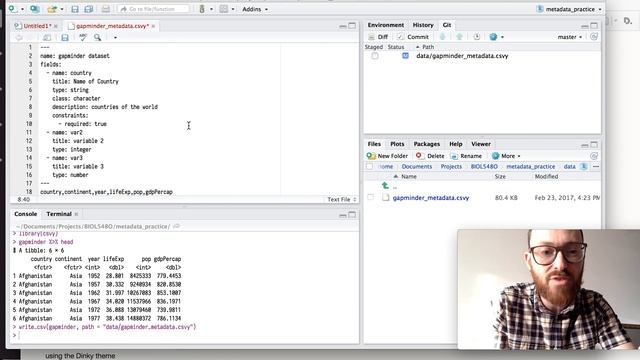The height and width of the screenshot is (360, 640).
Task: Click the Diff button
Action: coord(378,37)
